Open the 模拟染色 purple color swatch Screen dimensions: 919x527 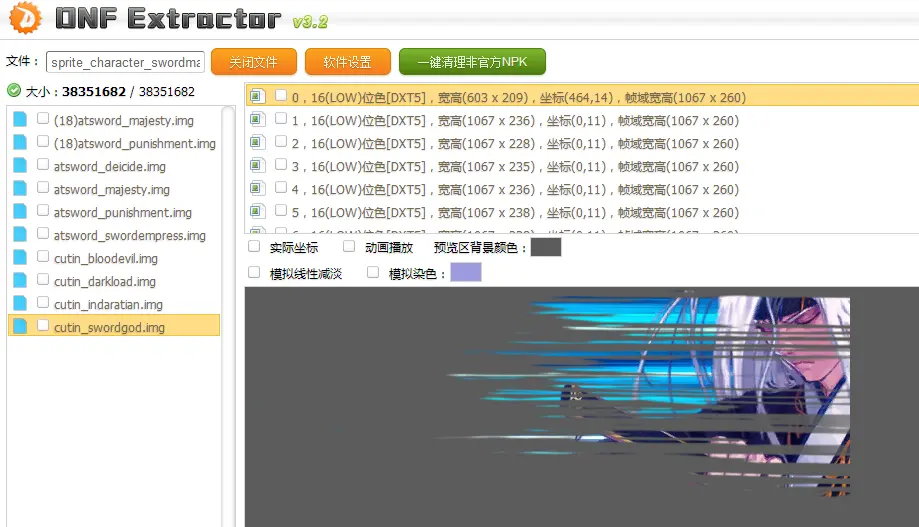pos(466,272)
